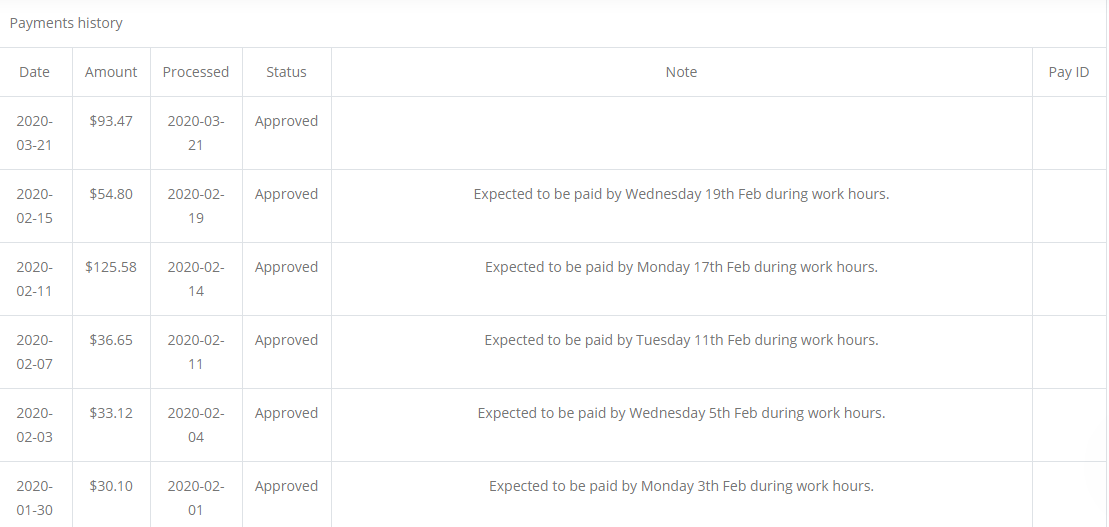Click the Note column header
Viewport: 1109px width, 527px height.
click(x=681, y=72)
